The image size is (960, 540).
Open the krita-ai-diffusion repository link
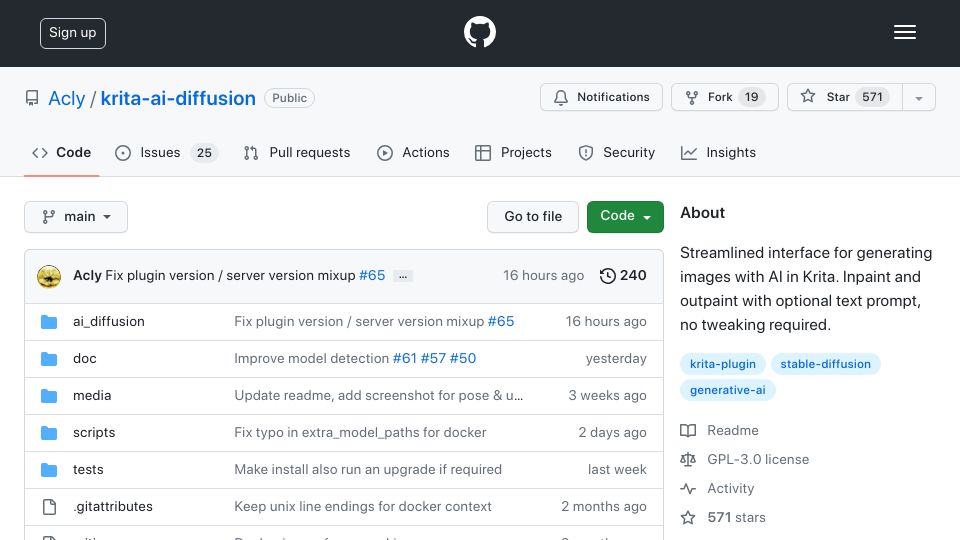(178, 98)
